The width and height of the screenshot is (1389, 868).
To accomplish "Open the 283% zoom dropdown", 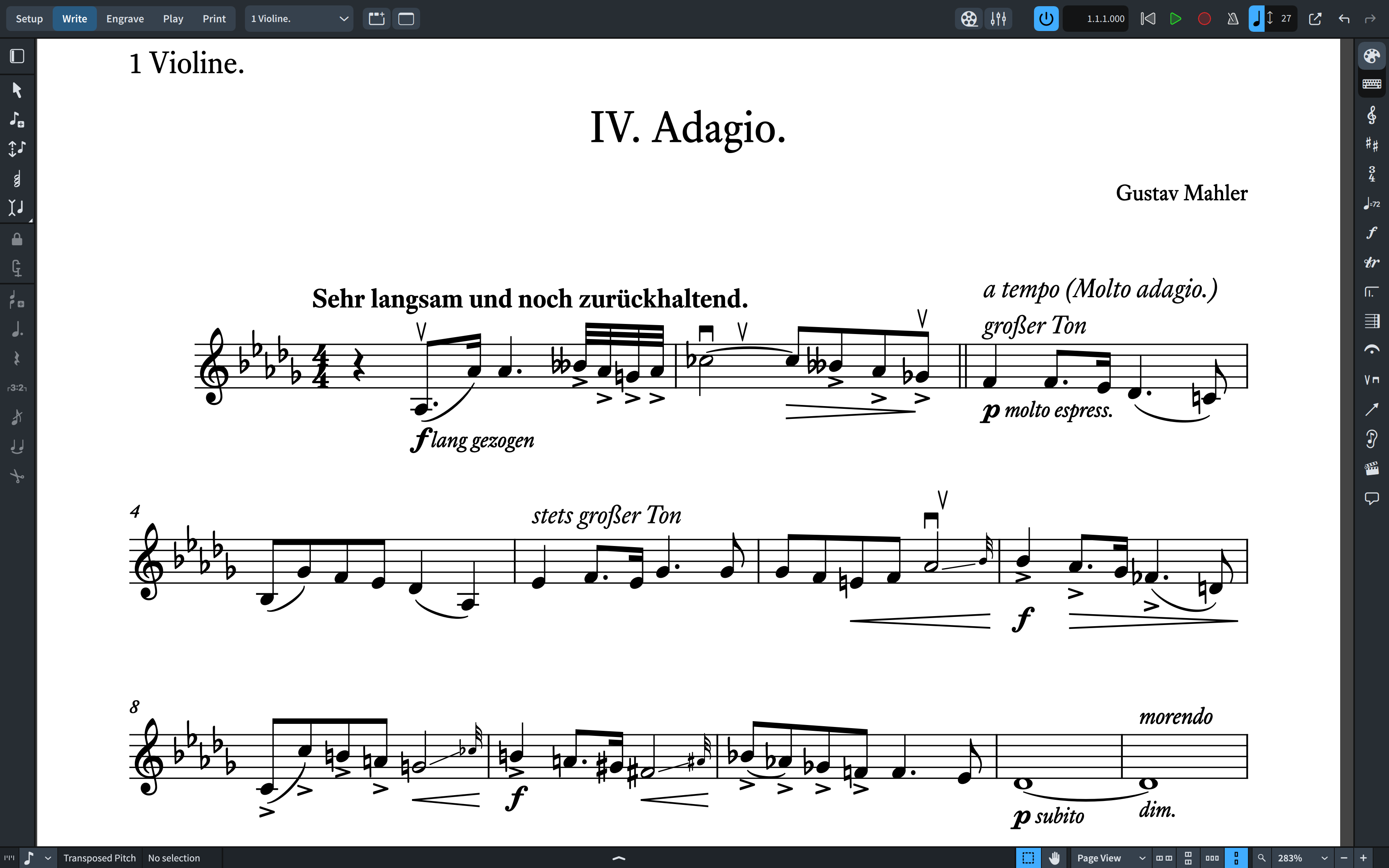I will pos(1303,858).
